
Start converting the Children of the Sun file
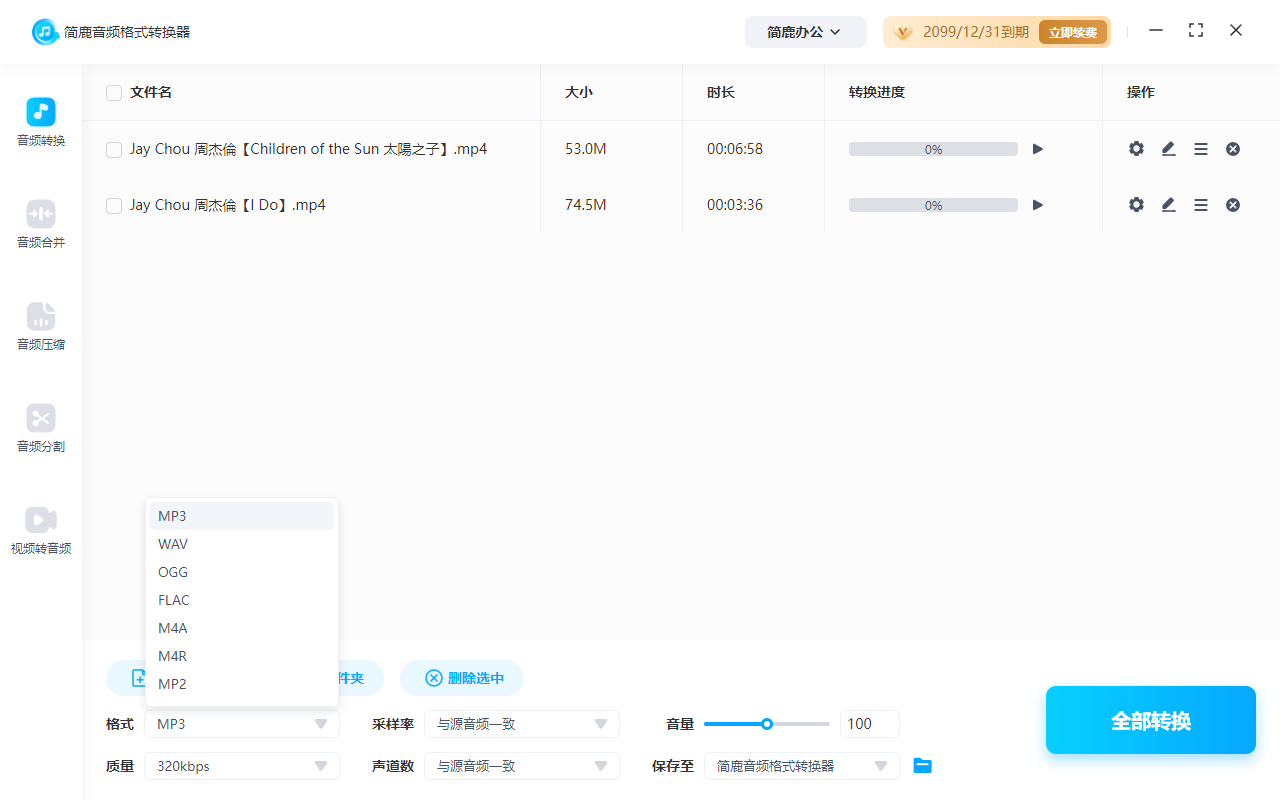[x=1037, y=148]
